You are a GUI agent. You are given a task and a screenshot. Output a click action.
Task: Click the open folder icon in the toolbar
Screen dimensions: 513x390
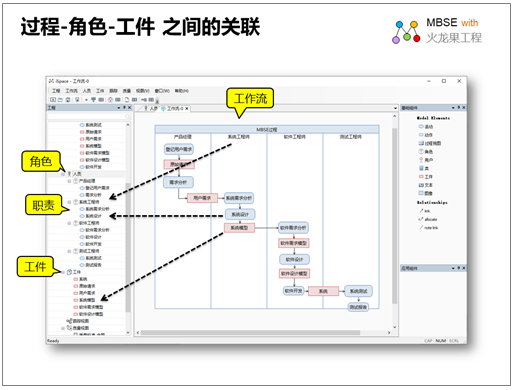point(60,100)
